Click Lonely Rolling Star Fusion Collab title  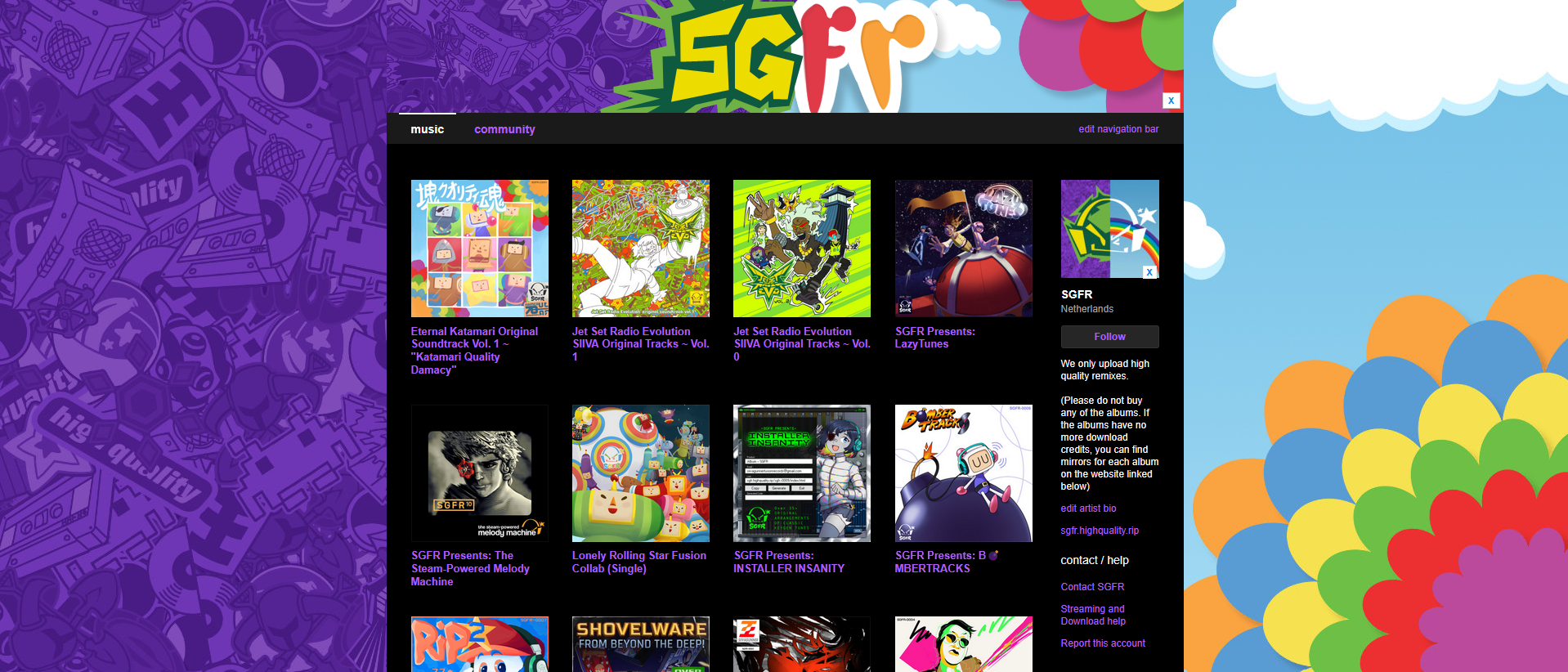[x=639, y=562]
